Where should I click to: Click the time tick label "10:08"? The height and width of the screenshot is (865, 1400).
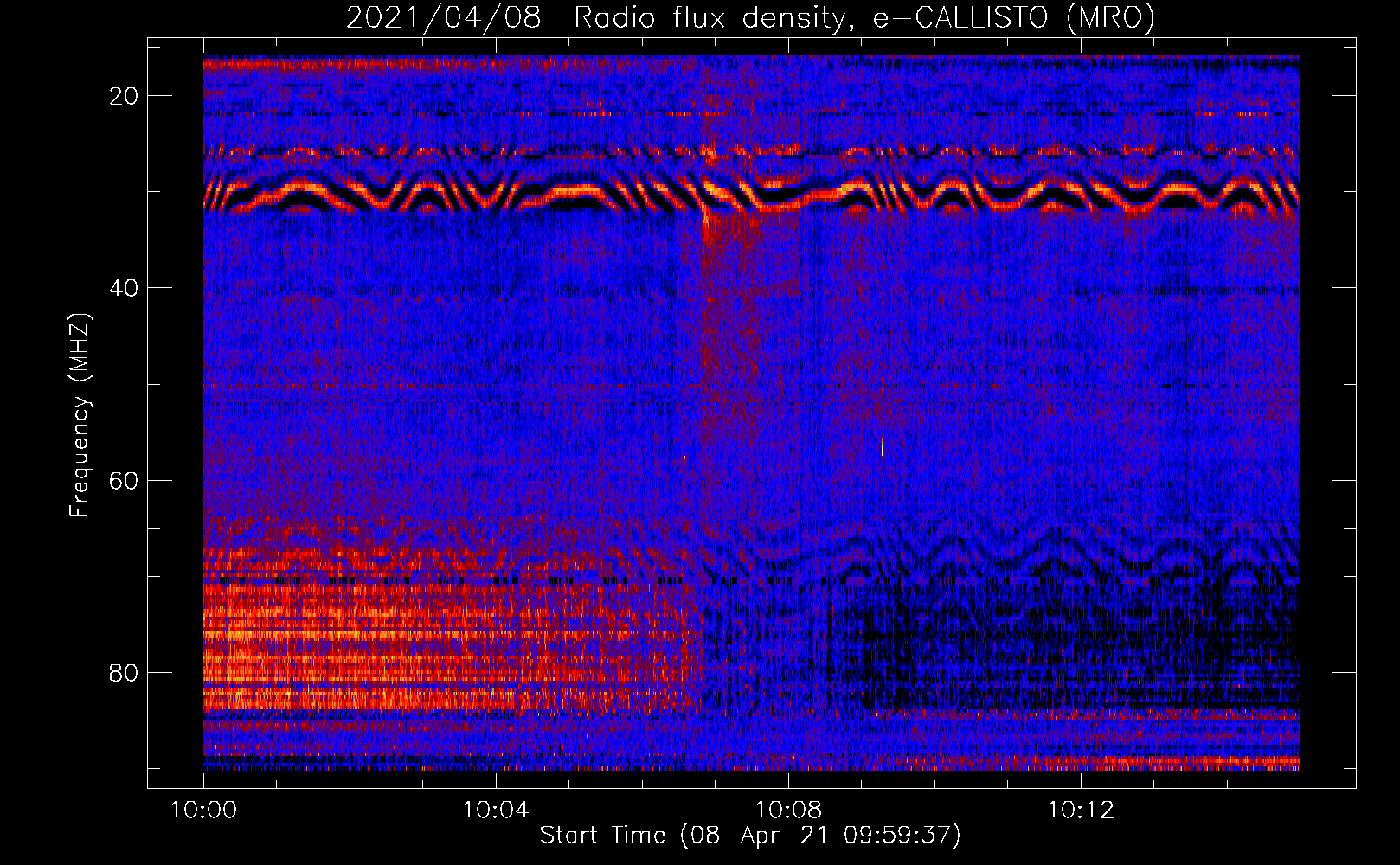788,811
